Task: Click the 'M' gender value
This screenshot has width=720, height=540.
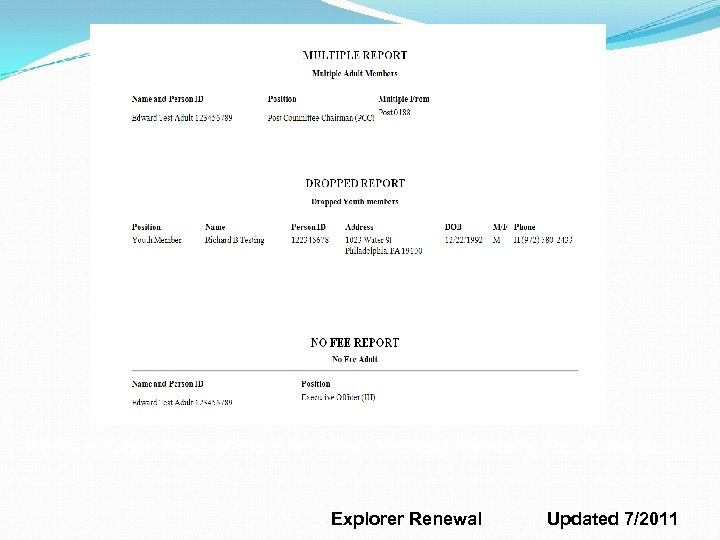Action: click(496, 240)
